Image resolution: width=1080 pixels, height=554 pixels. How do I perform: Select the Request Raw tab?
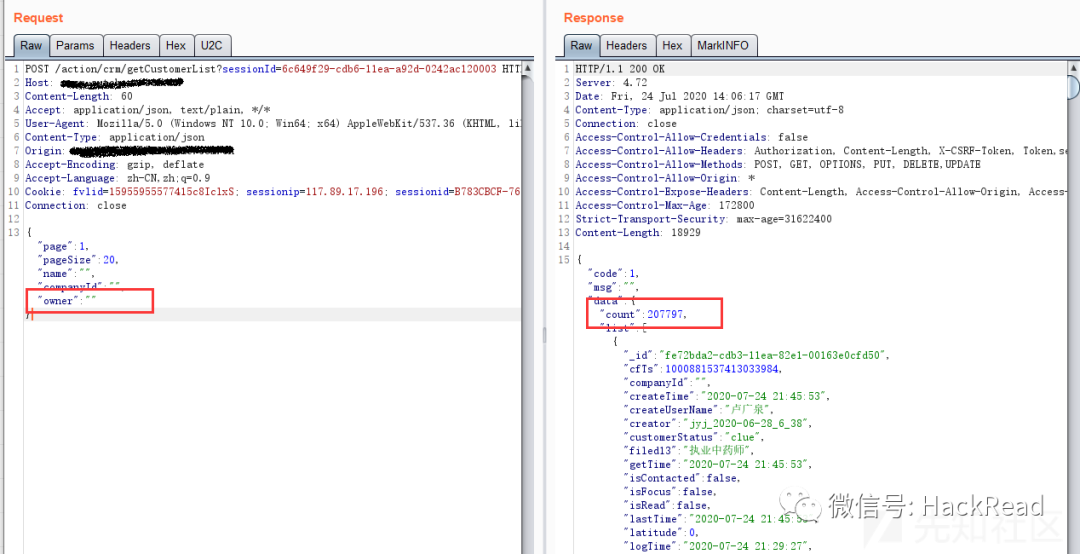pos(31,45)
